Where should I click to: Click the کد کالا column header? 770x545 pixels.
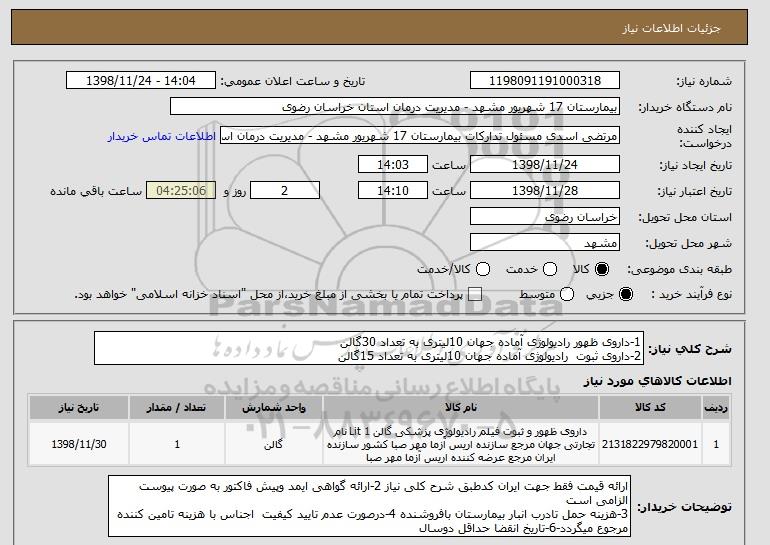click(x=650, y=408)
